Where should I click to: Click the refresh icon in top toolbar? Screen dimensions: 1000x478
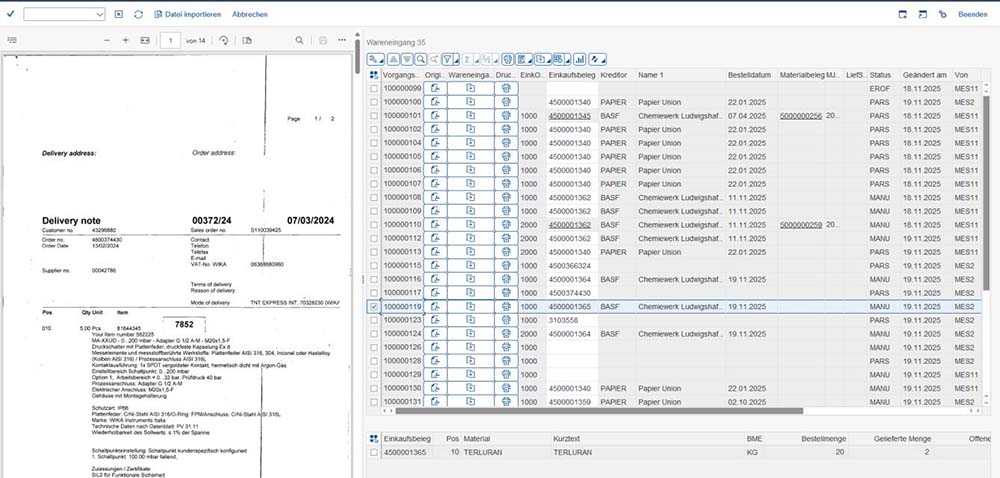pos(138,14)
